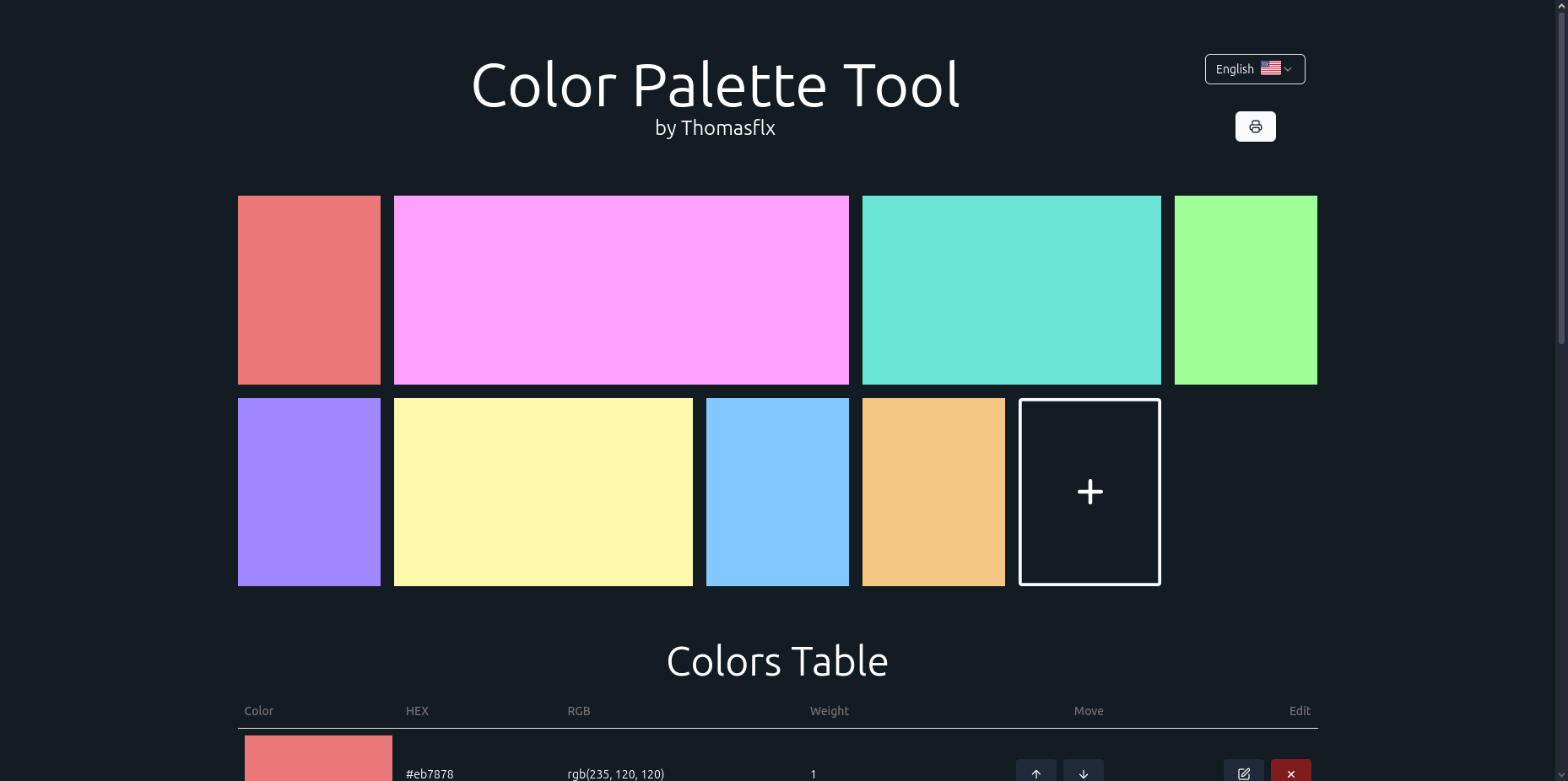Click the pale yellow palette swatch
Viewport: 1568px width, 781px height.
click(x=543, y=492)
